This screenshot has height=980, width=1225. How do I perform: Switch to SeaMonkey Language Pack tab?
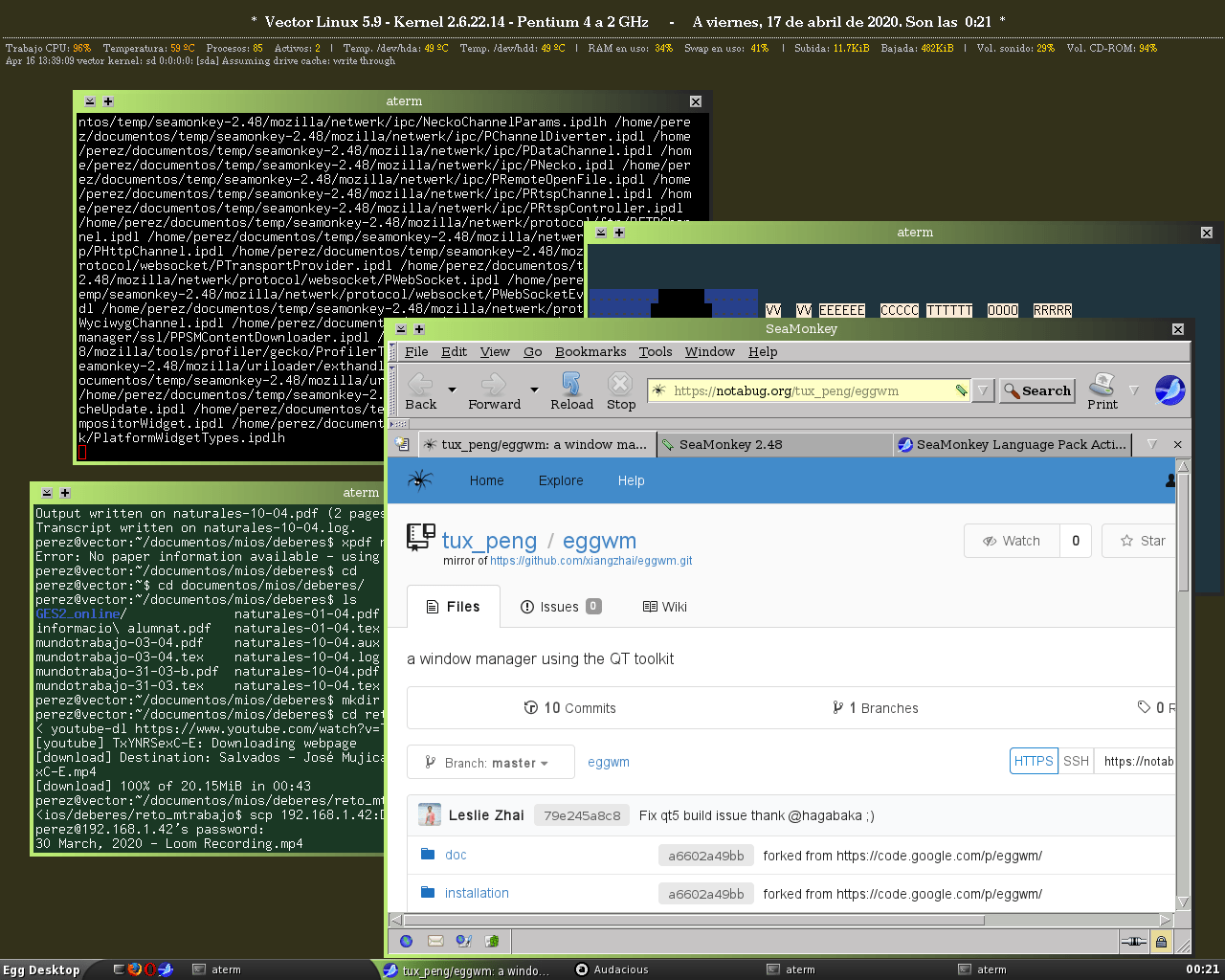[1013, 444]
